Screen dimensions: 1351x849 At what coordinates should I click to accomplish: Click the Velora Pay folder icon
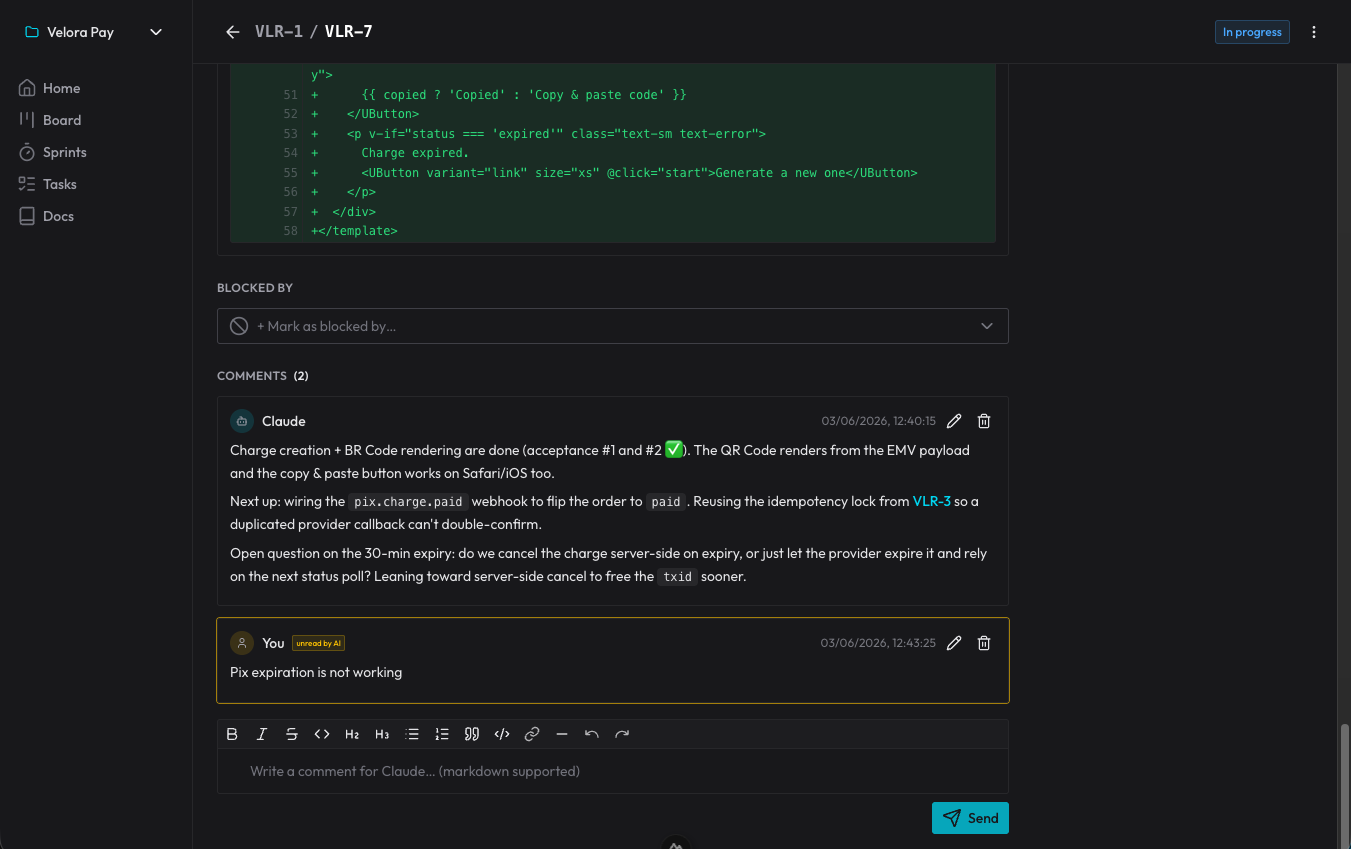tap(32, 32)
